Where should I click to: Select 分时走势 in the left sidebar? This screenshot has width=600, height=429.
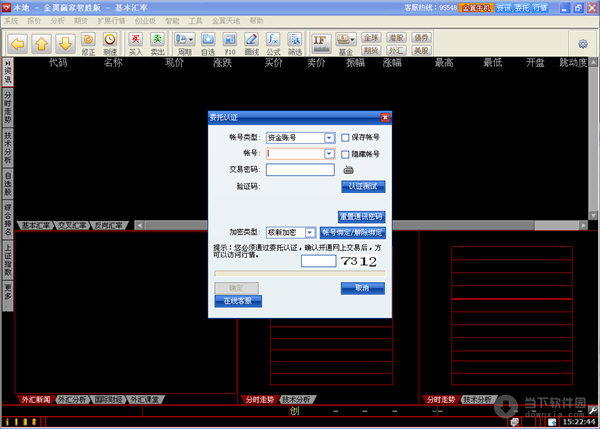[x=8, y=108]
